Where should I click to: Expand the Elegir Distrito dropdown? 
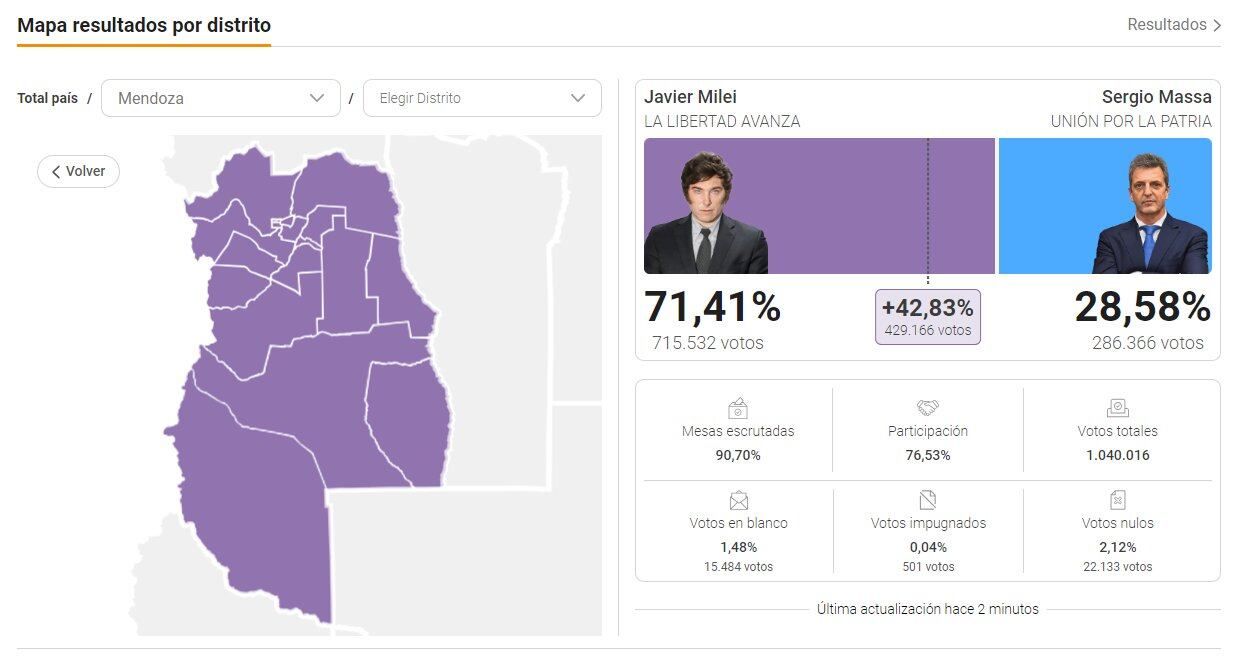468,98
